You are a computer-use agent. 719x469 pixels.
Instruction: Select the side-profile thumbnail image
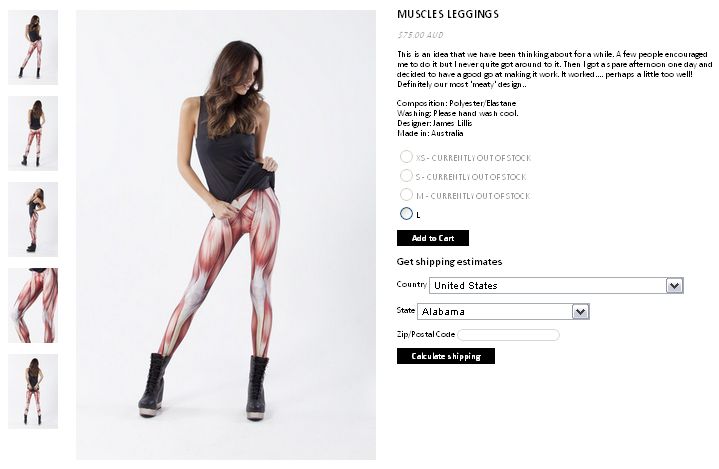[x=33, y=219]
